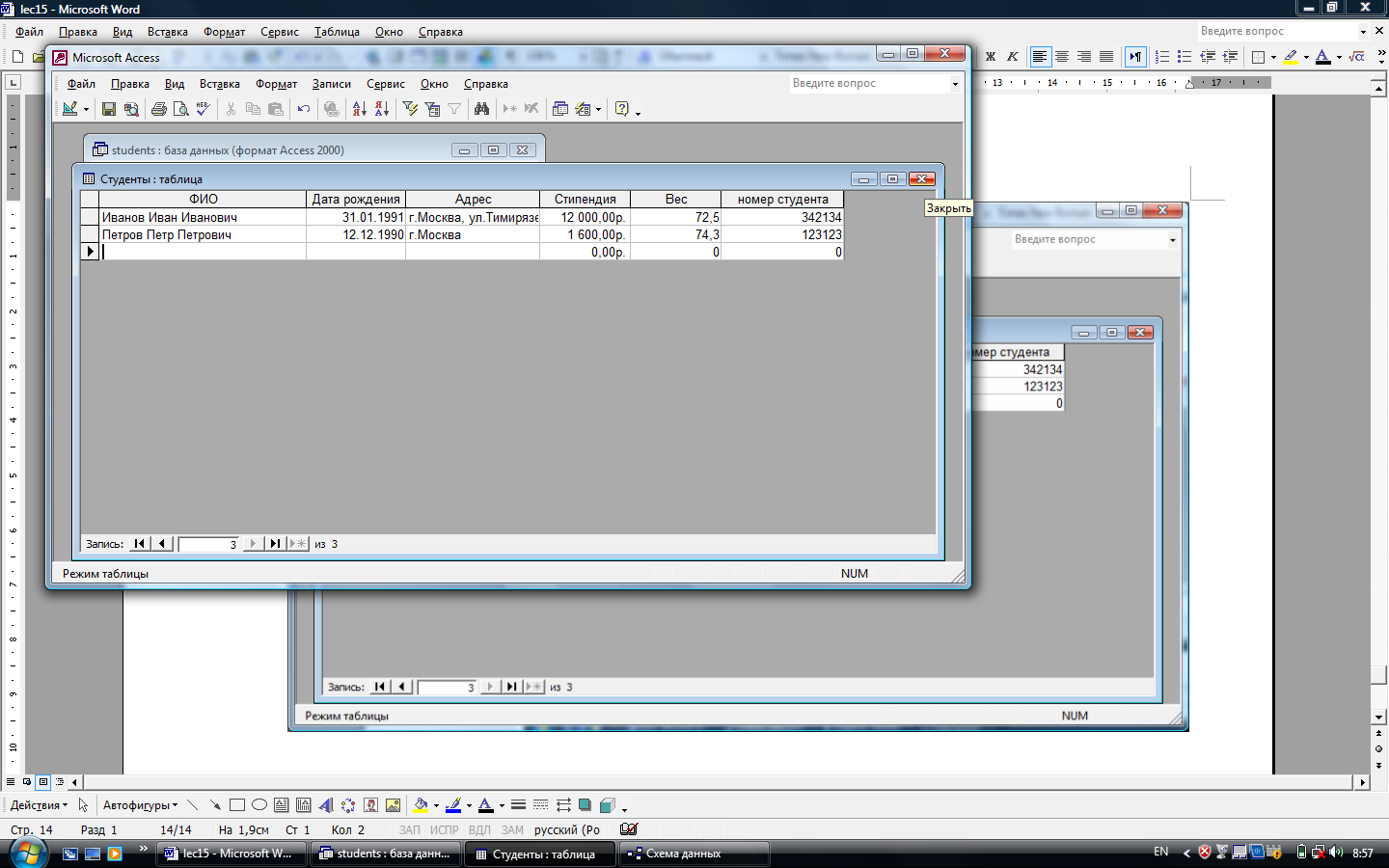
Task: Click the Undo icon in Access toolbar
Action: 304,109
